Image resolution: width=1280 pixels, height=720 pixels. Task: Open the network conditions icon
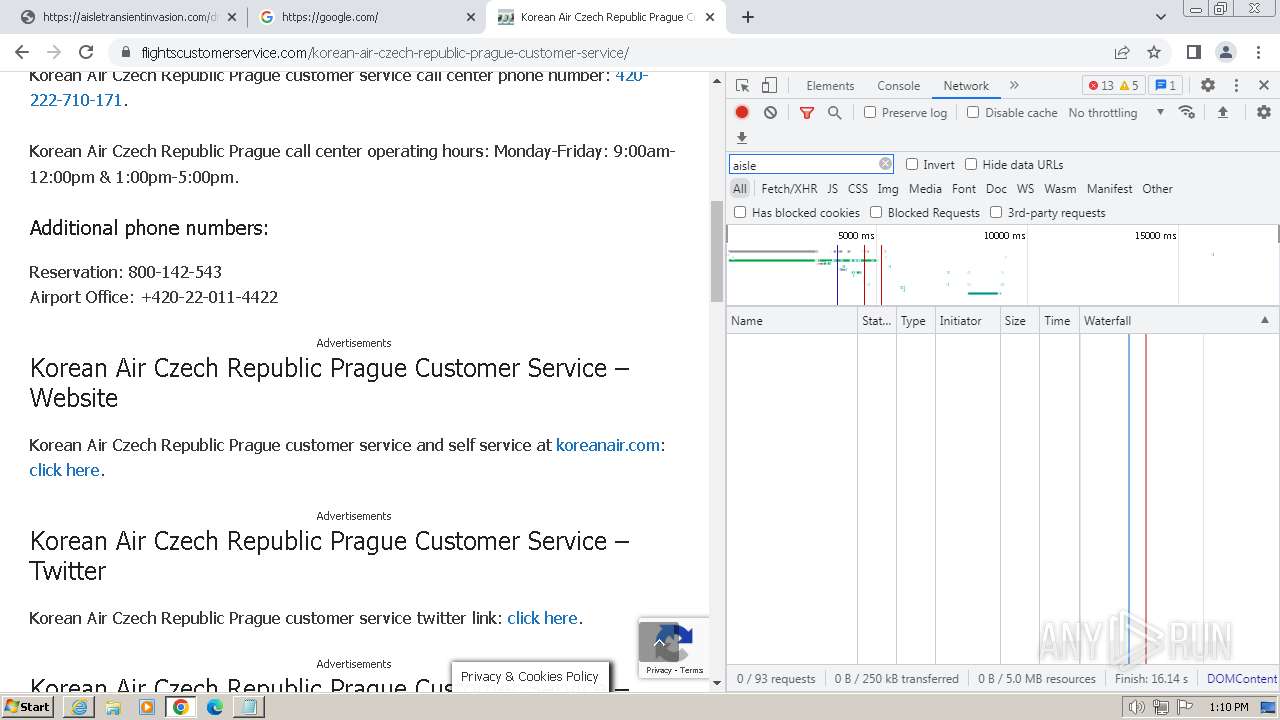click(x=1187, y=112)
